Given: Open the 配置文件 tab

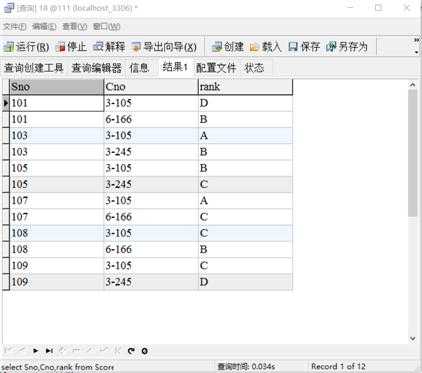Looking at the screenshot, I should point(216,68).
